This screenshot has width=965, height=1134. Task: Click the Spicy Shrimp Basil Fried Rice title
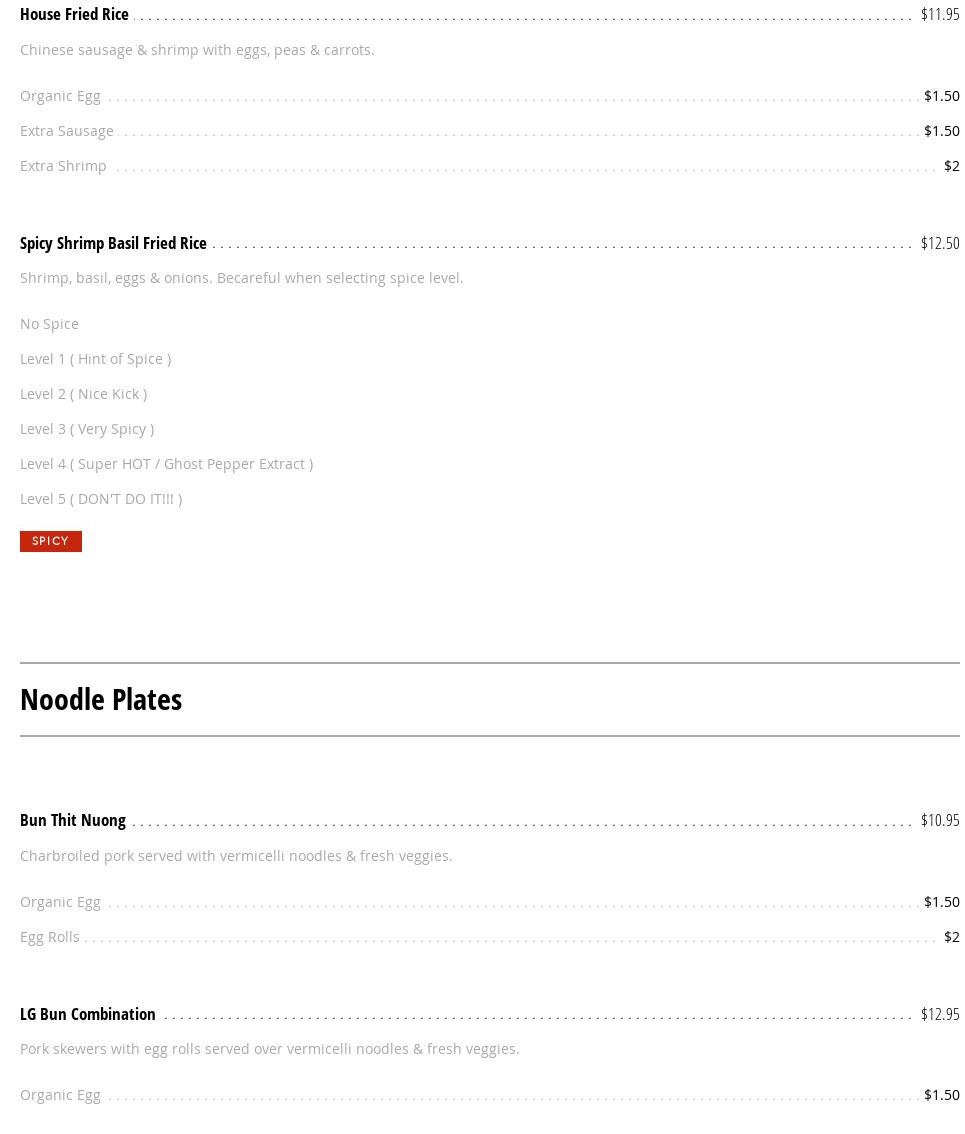pyautogui.click(x=113, y=243)
